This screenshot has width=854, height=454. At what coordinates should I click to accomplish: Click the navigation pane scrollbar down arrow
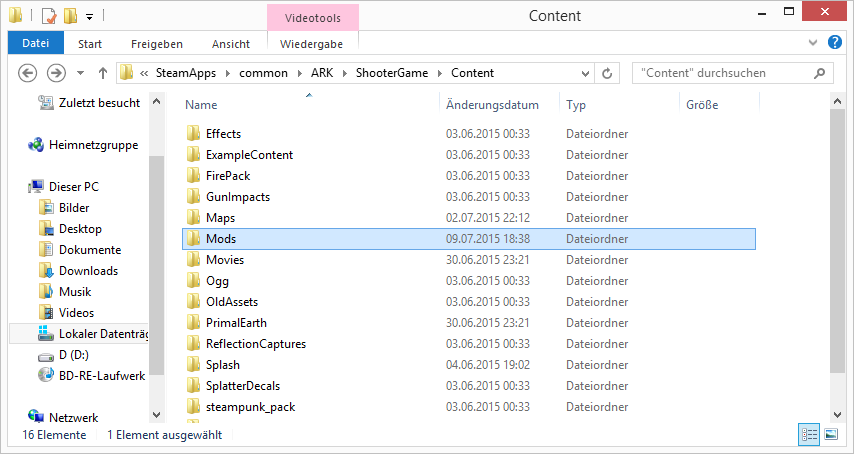click(x=156, y=414)
